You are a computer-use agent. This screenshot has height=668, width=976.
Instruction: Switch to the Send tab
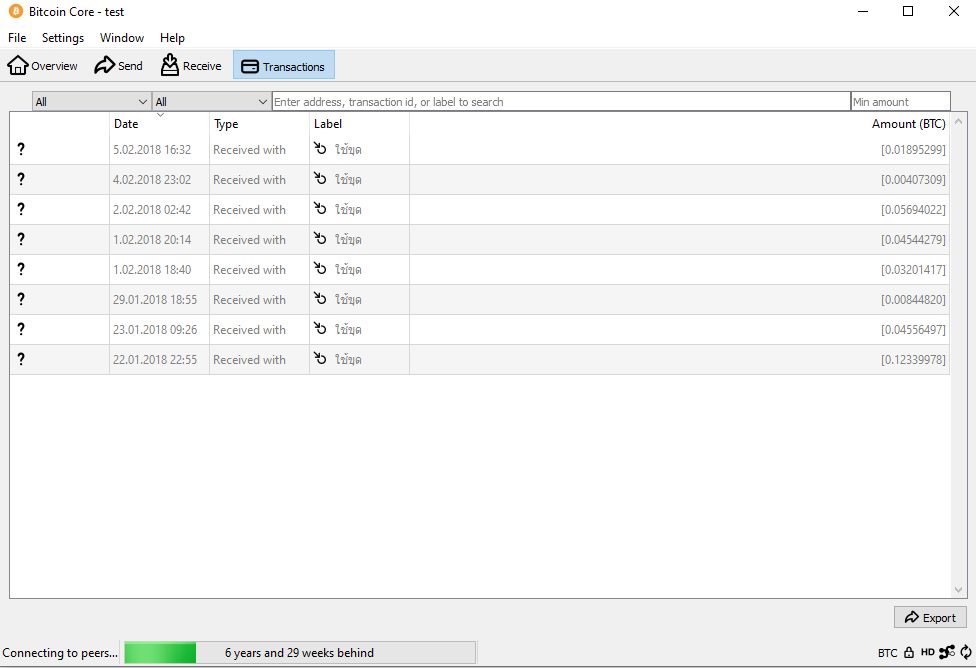coord(118,65)
